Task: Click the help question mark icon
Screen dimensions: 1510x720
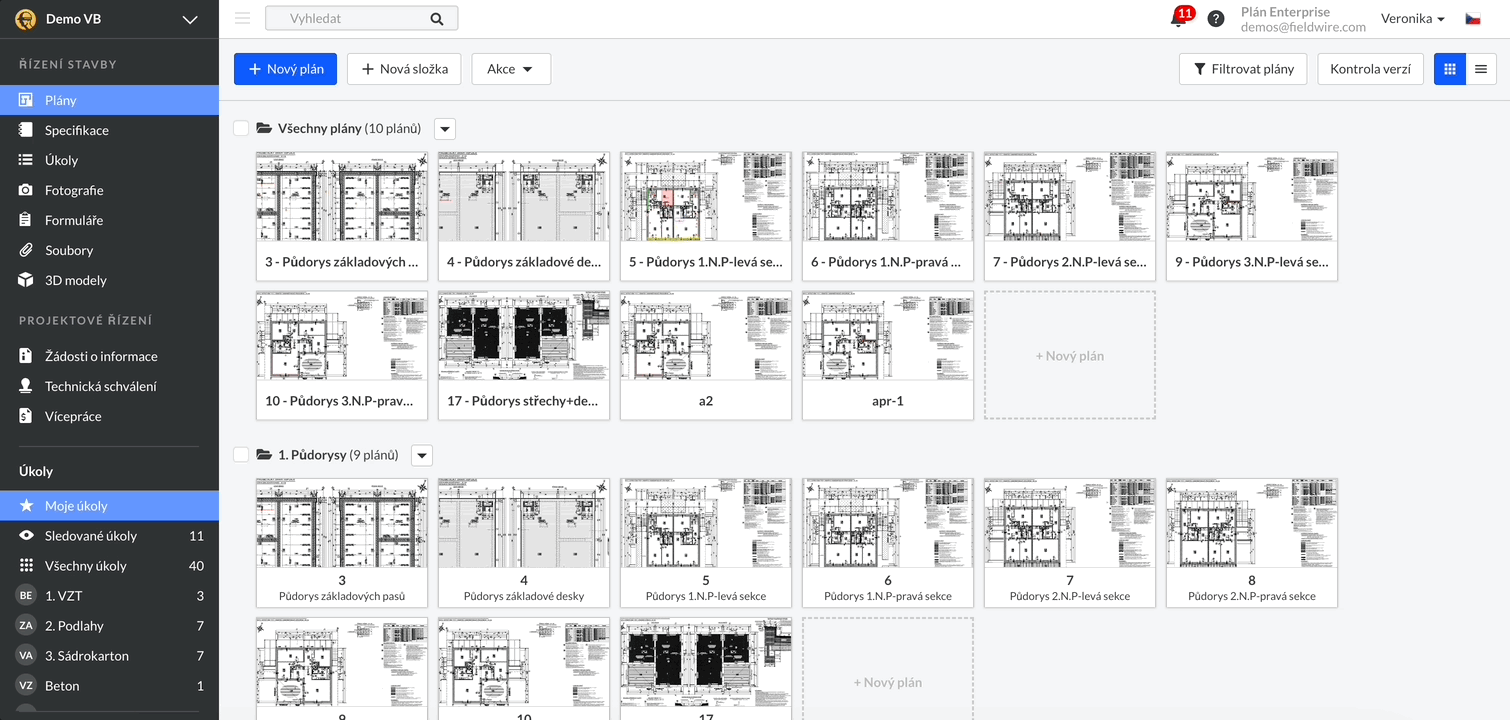Action: [1215, 19]
